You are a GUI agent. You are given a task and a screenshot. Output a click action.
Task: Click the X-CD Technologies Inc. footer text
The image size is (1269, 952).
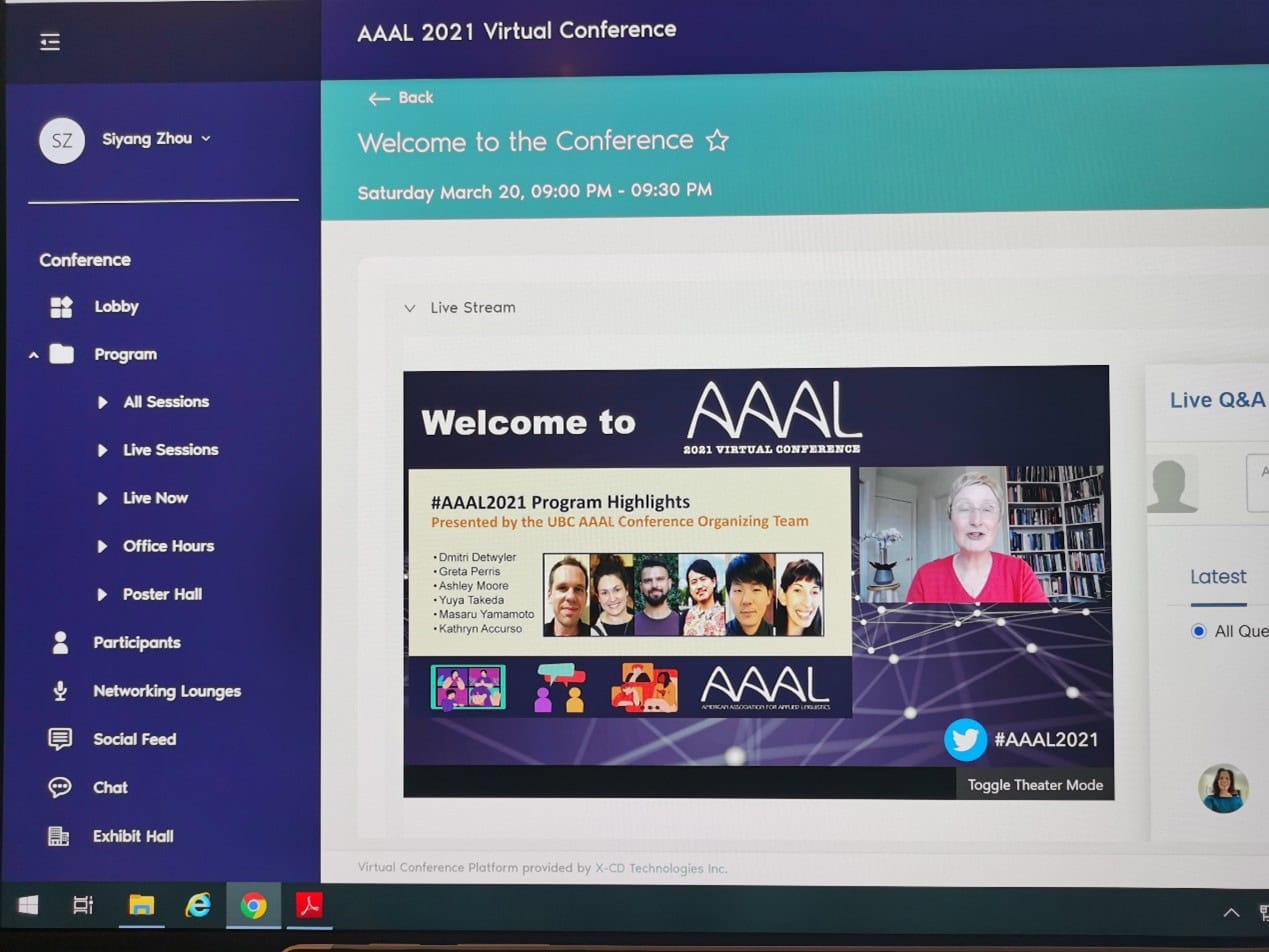[662, 868]
